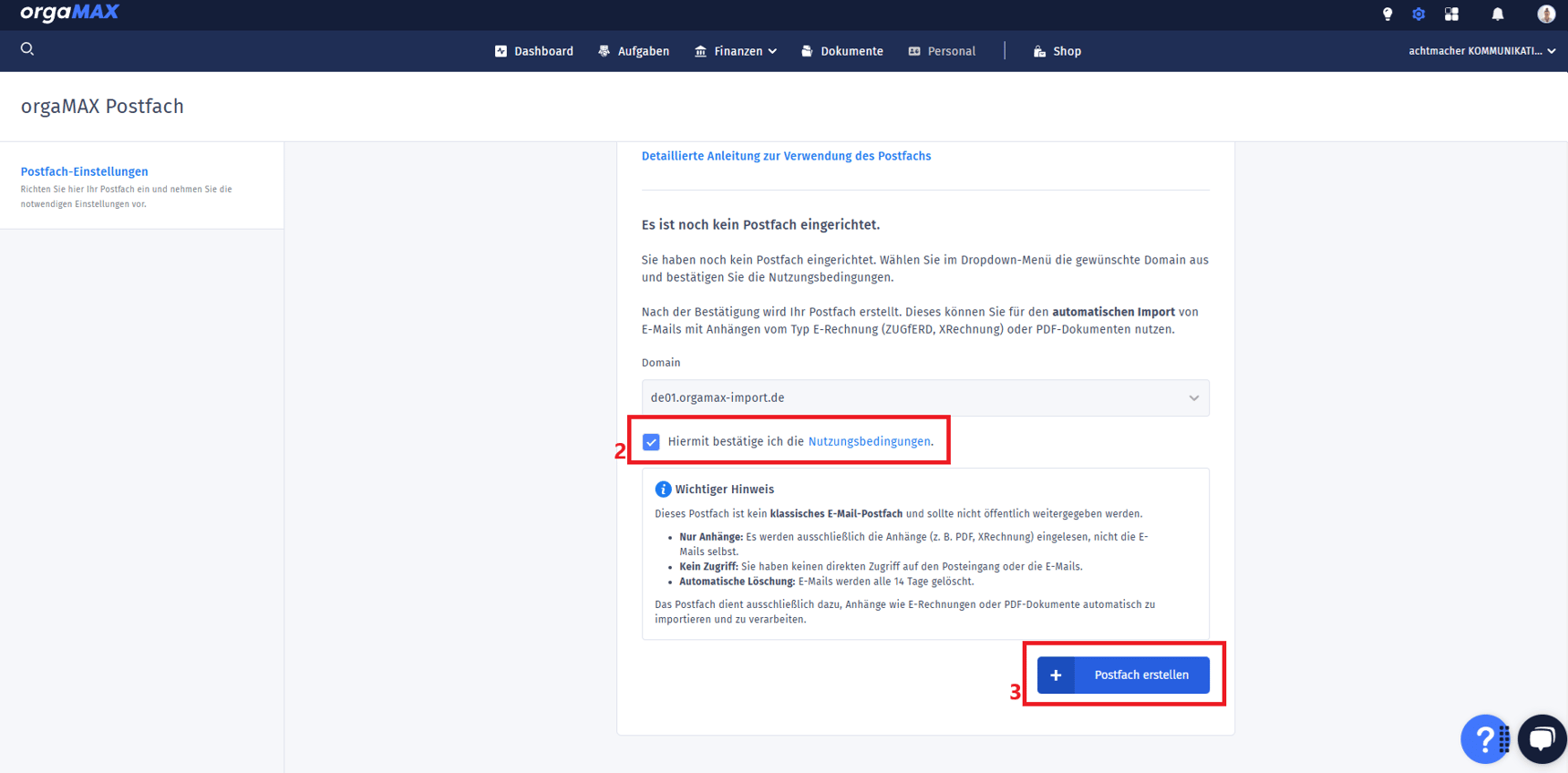Screen dimensions: 1568x773
Task: Open the lightbulb tips icon
Action: [x=1387, y=14]
